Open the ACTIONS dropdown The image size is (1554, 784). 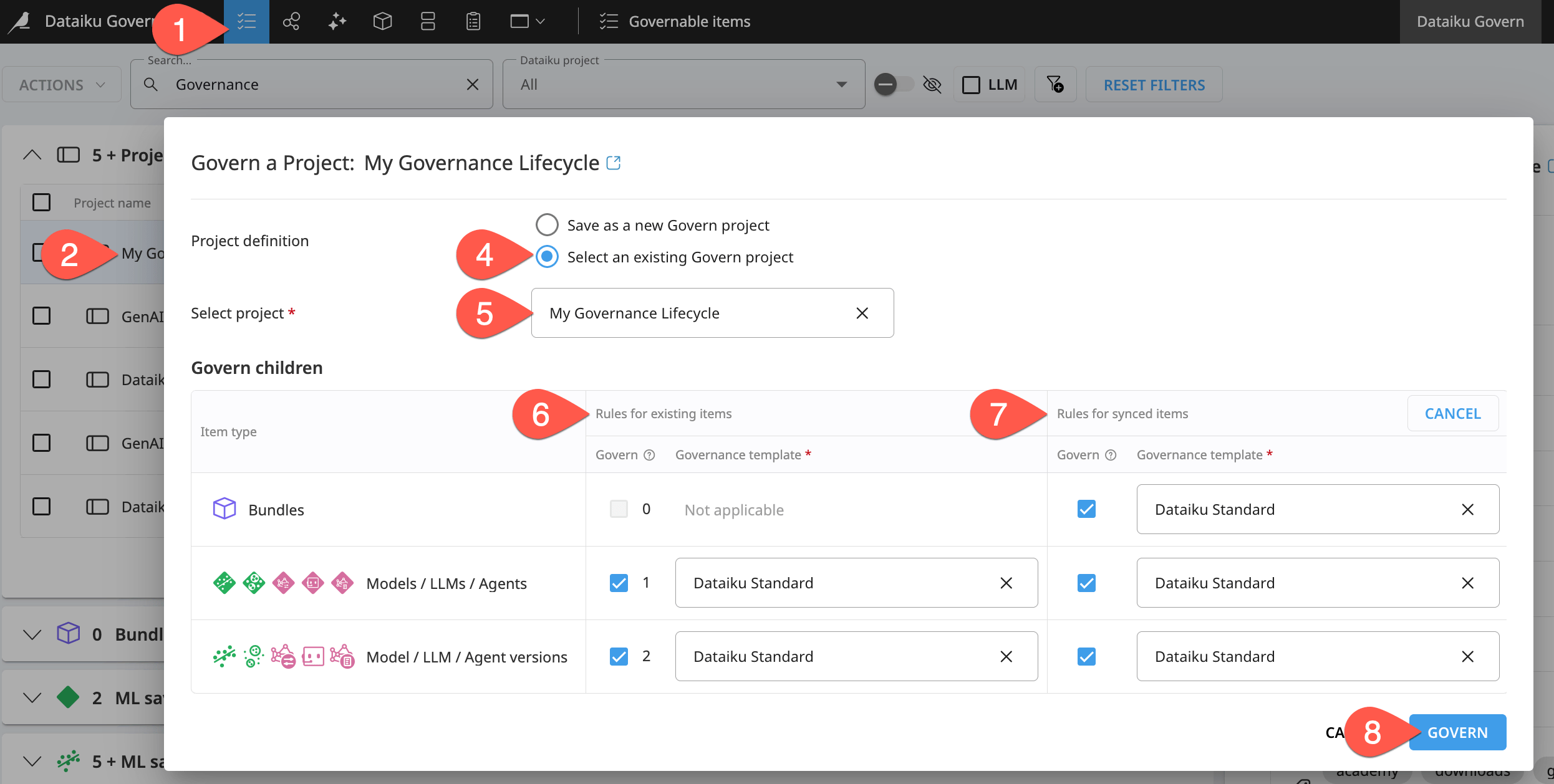[x=62, y=85]
